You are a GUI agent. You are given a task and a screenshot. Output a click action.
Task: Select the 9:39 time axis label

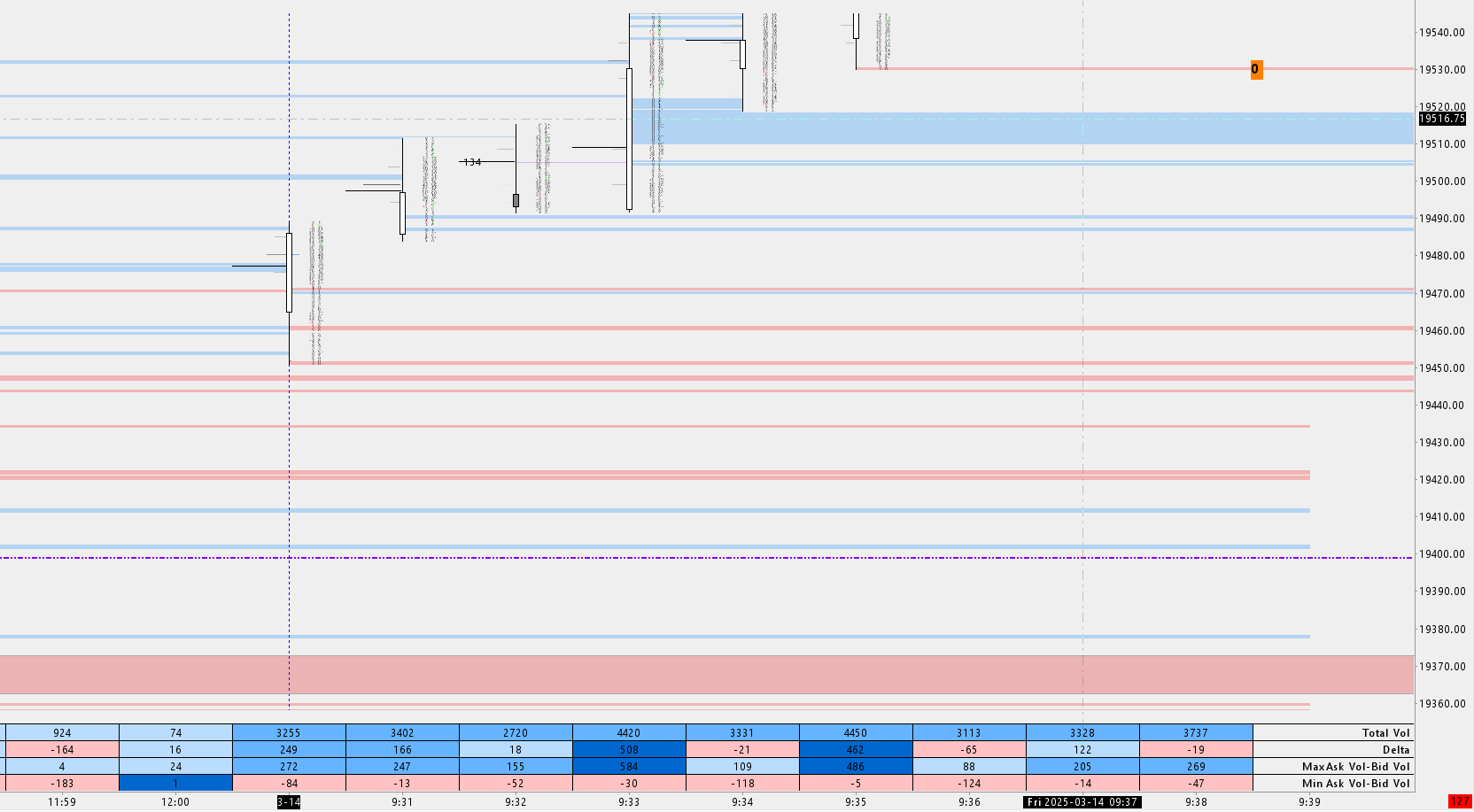pyautogui.click(x=1309, y=802)
